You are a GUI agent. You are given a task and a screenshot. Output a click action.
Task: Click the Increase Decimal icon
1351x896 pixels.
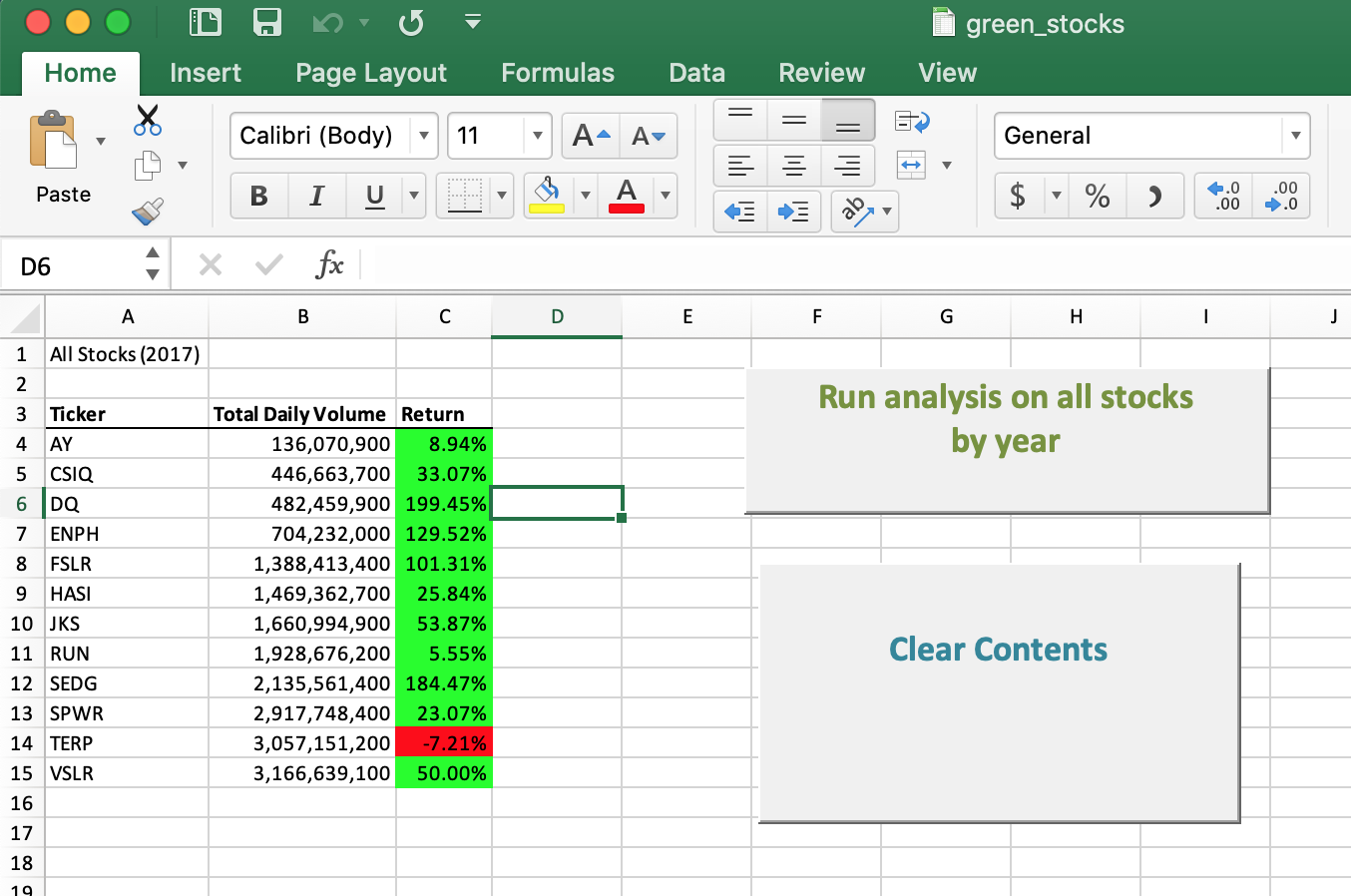(1223, 196)
